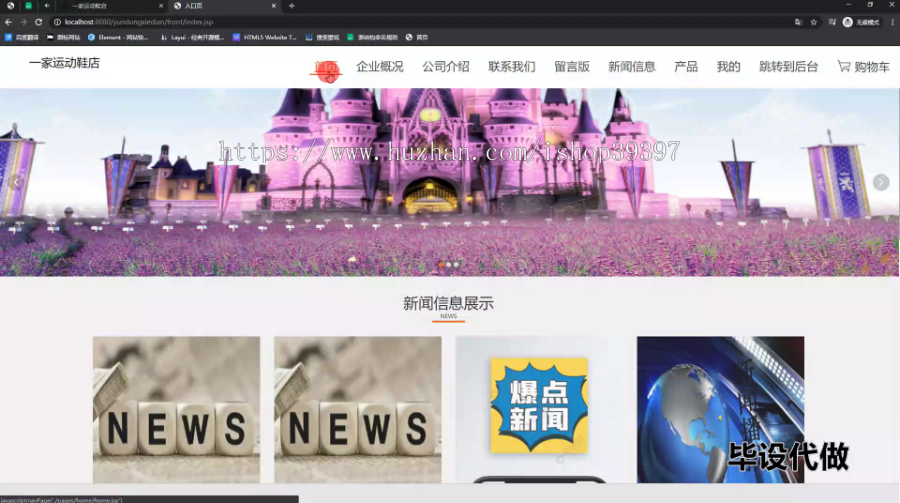Open the 爆点新闻 news thumbnail
Screen dimensions: 900x503
[539, 409]
